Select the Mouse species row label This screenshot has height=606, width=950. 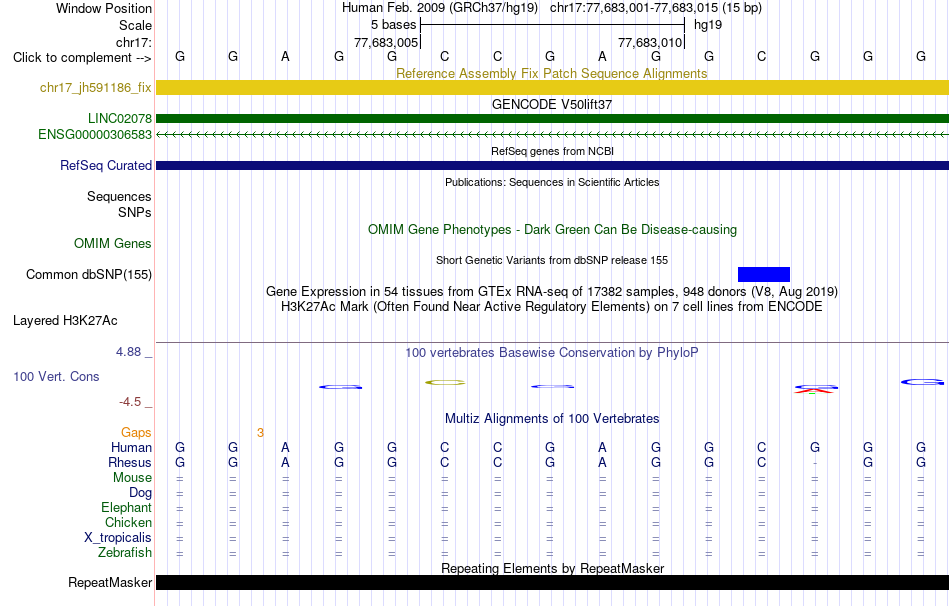coord(133,478)
